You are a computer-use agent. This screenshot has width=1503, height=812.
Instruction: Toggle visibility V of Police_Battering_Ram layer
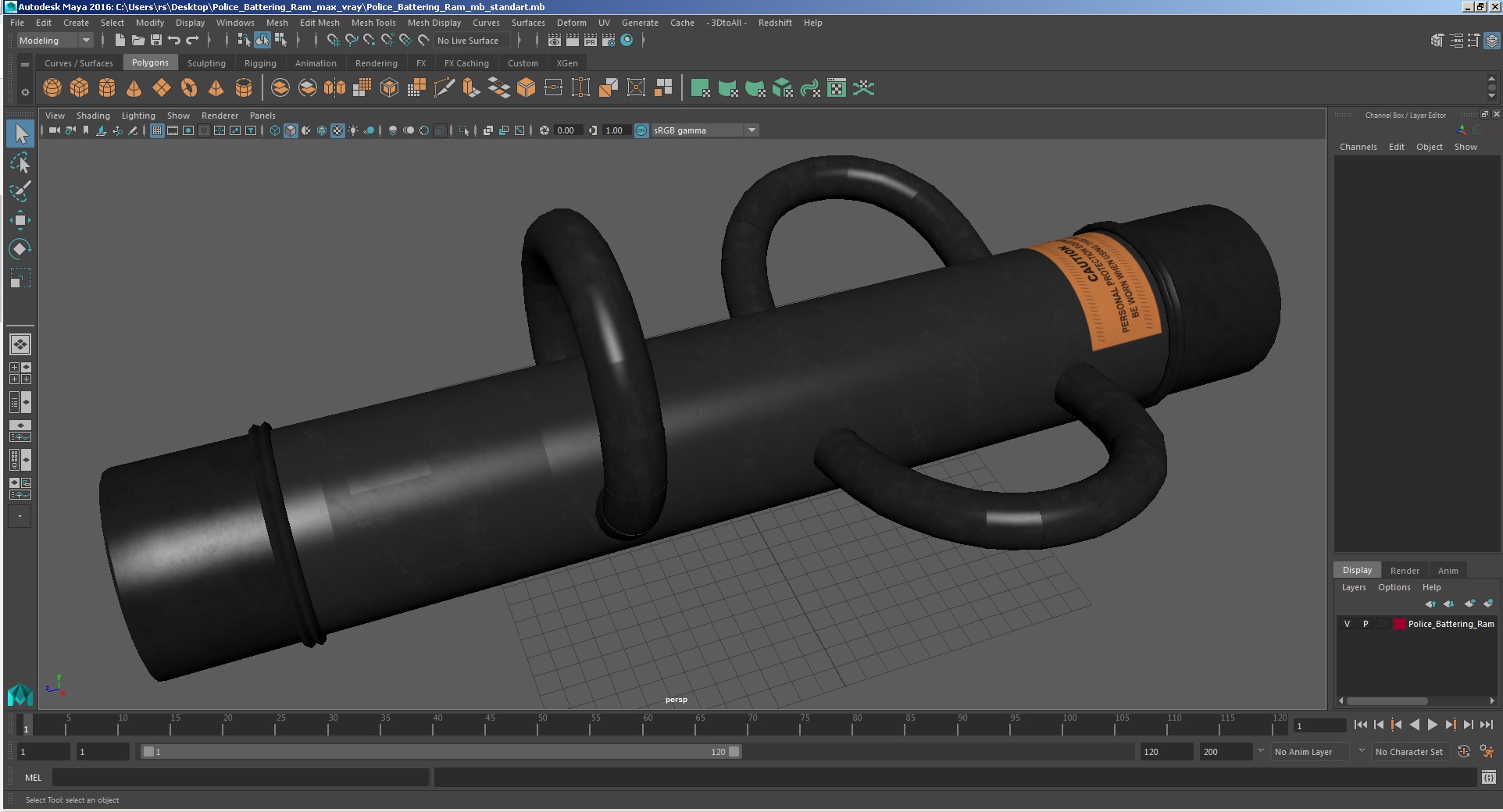1347,624
